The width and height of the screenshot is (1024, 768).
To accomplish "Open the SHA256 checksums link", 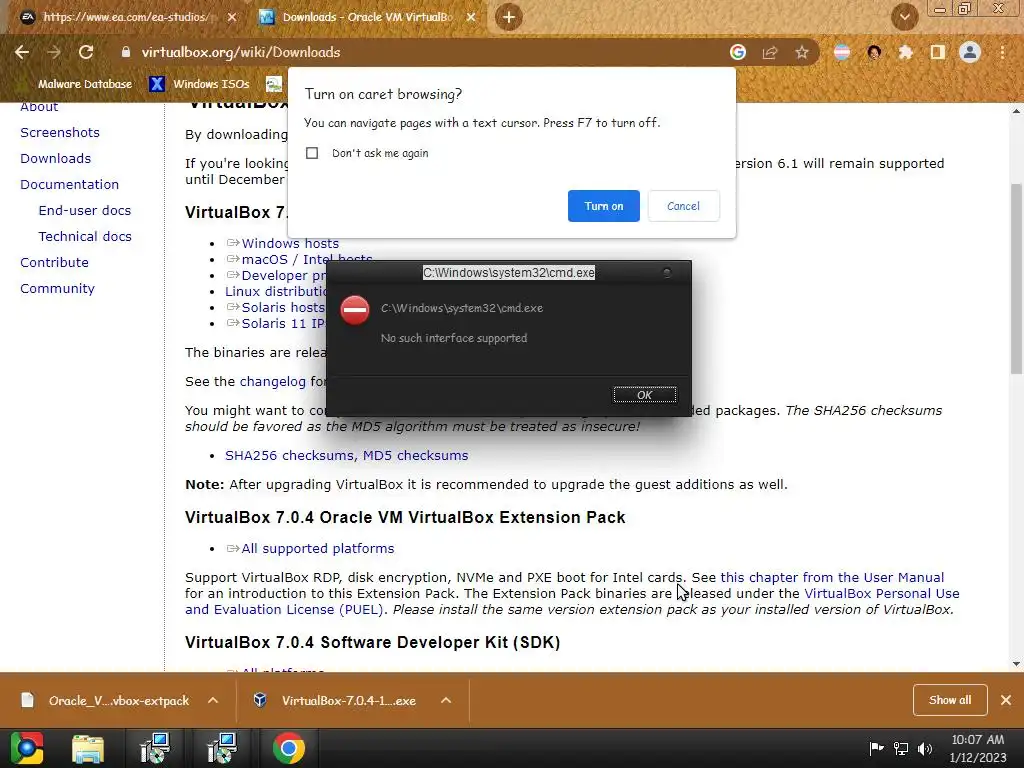I will coord(290,456).
